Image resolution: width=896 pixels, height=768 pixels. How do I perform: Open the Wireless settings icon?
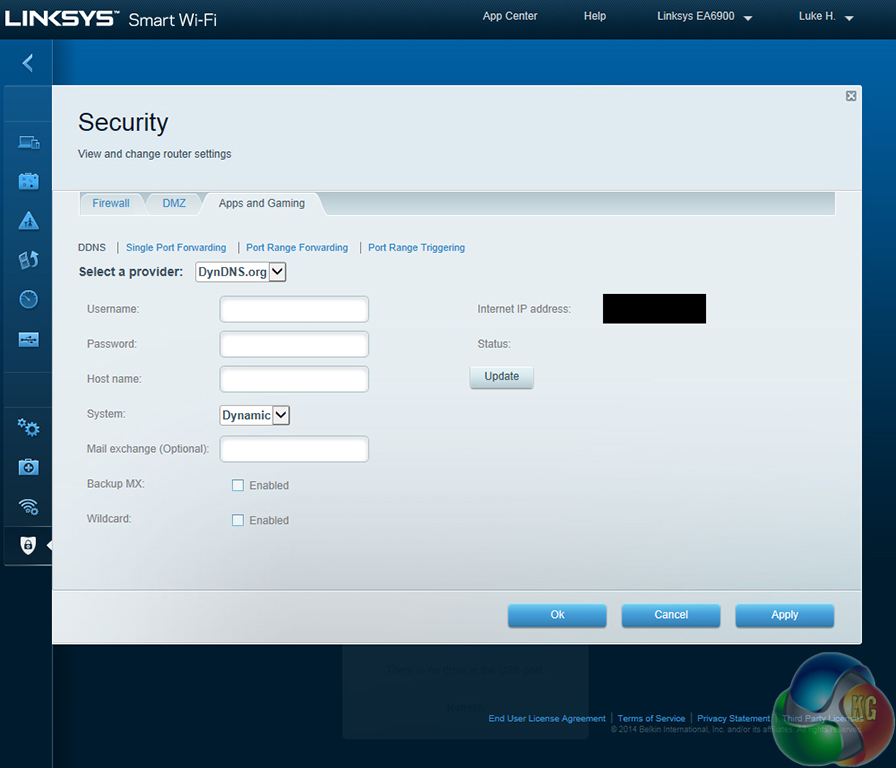[x=28, y=506]
